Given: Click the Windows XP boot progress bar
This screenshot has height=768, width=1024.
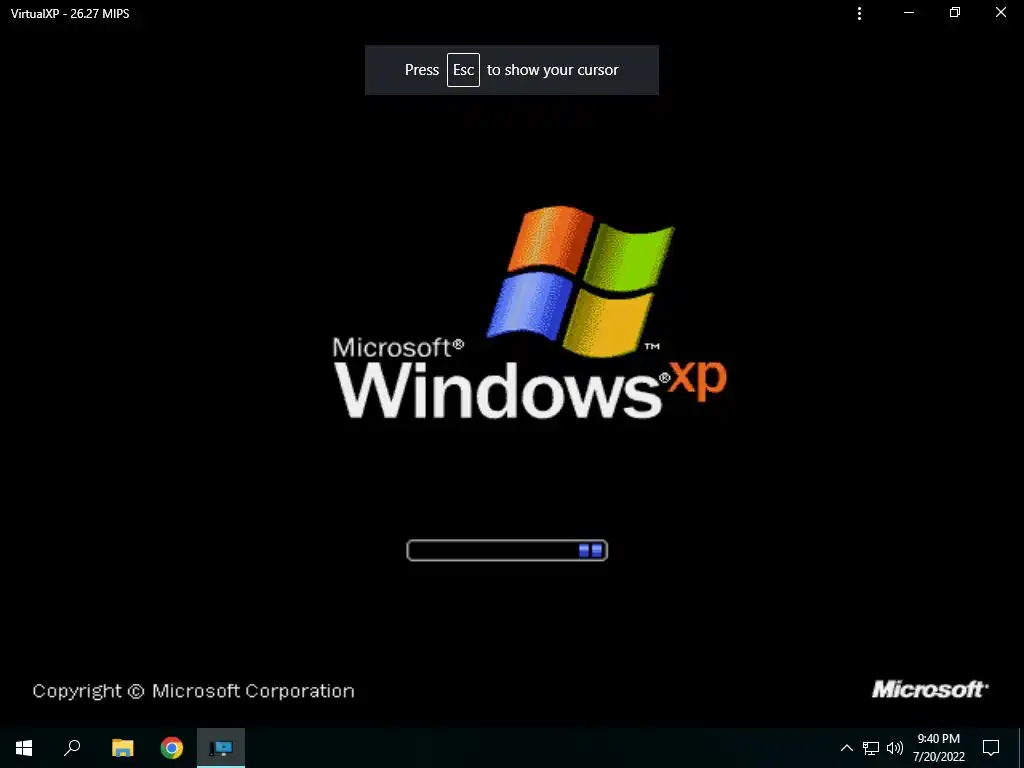Looking at the screenshot, I should point(507,551).
